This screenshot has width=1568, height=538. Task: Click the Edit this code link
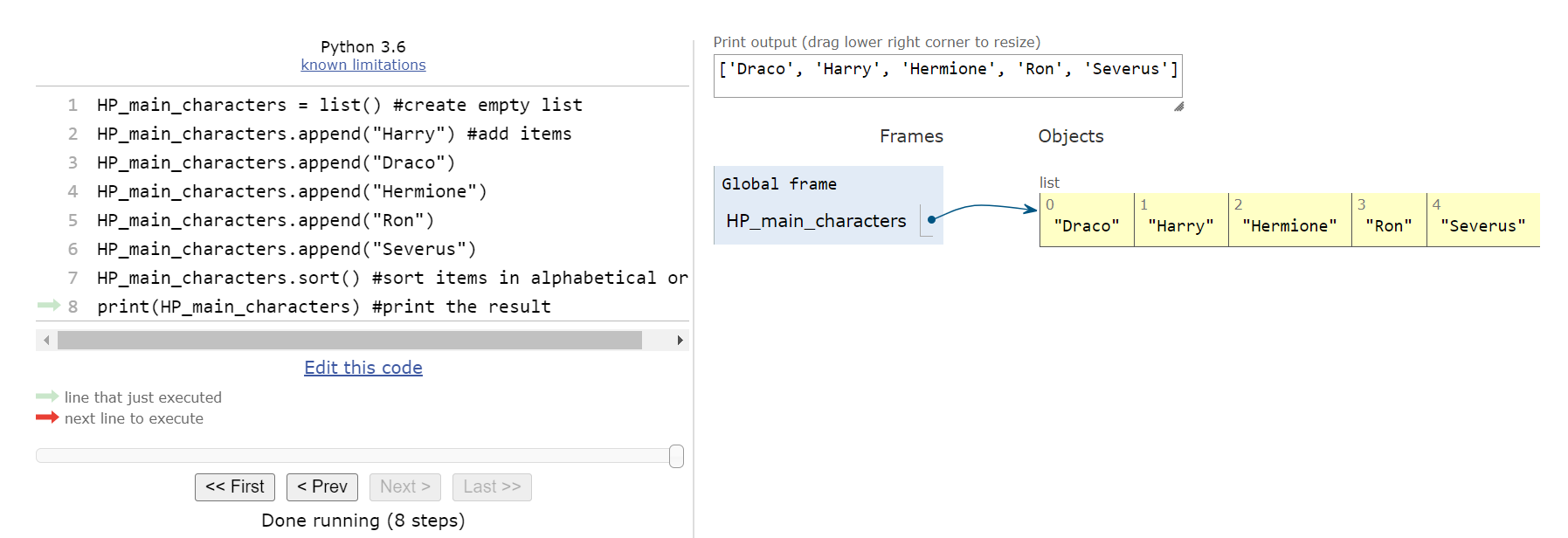363,368
